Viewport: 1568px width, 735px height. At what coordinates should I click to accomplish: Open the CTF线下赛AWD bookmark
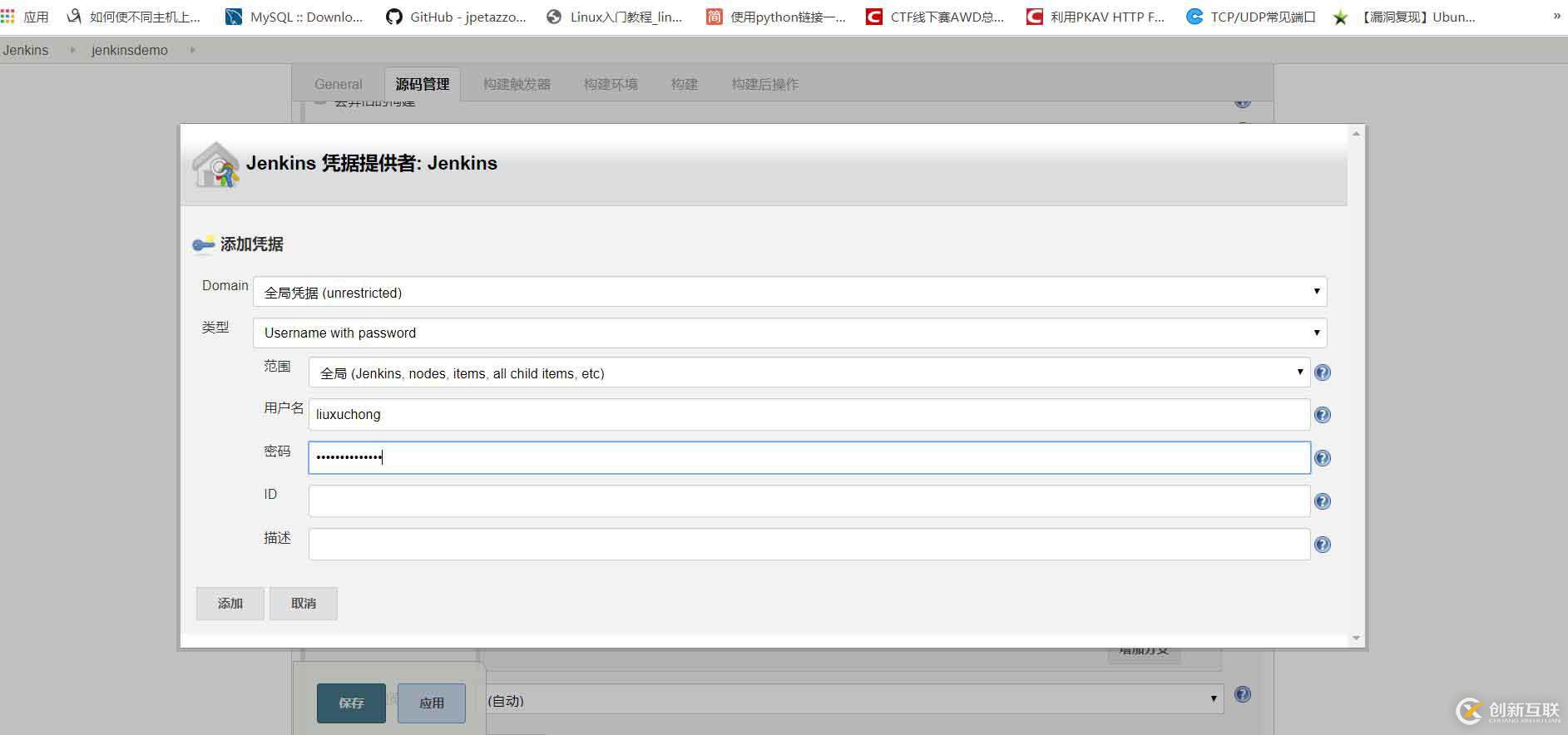[935, 17]
